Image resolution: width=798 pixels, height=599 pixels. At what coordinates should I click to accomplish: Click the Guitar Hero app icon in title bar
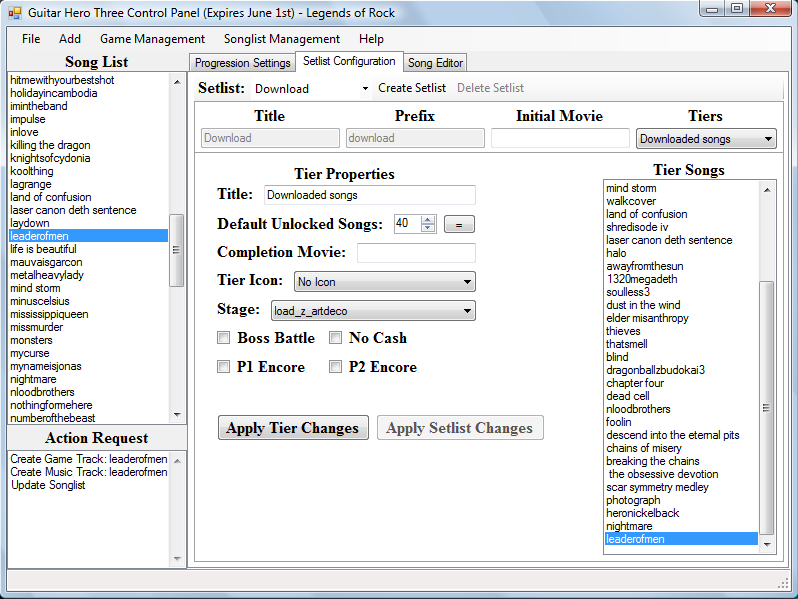point(15,13)
